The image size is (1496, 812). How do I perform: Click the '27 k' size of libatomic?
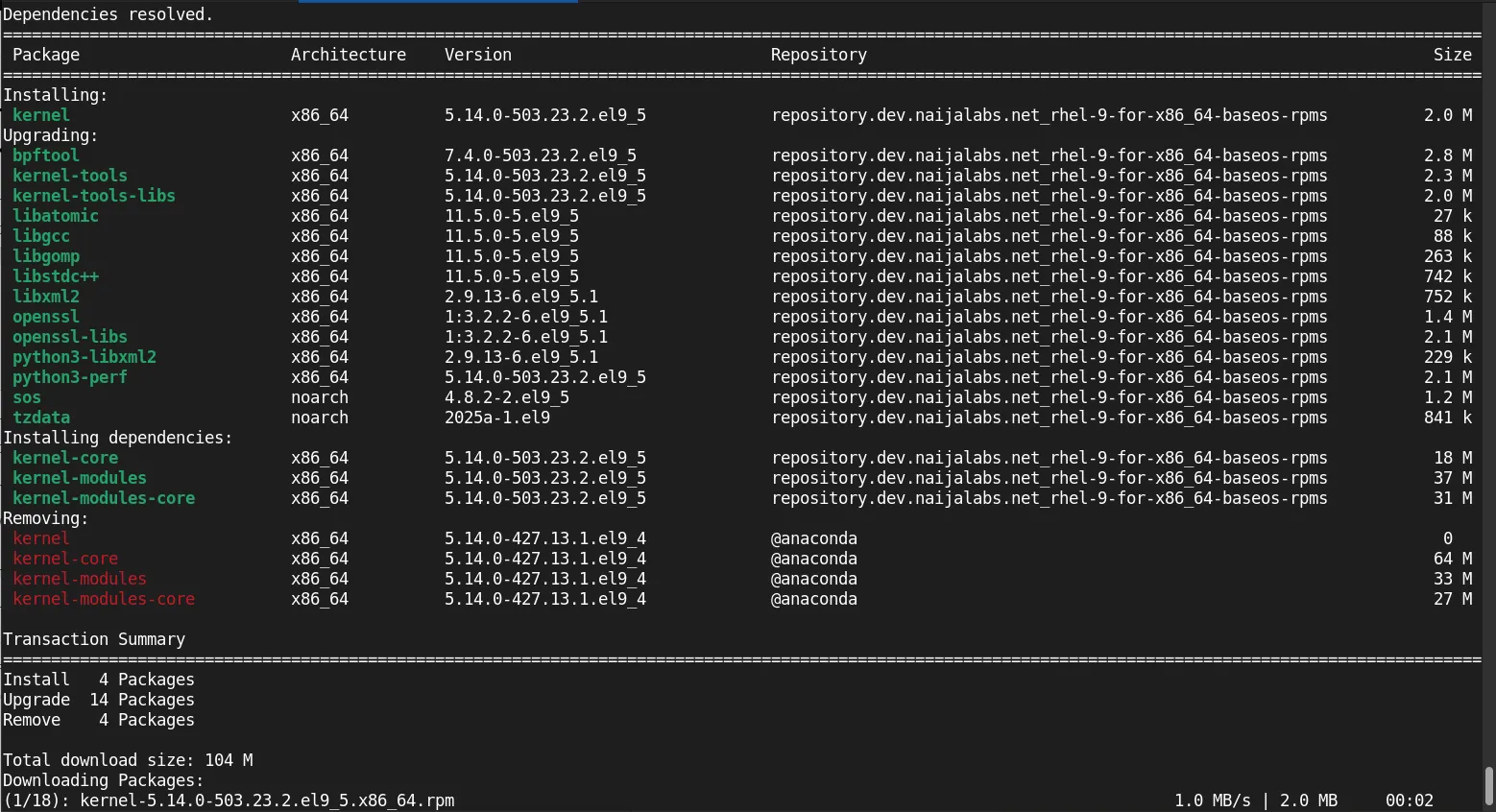tap(1453, 216)
